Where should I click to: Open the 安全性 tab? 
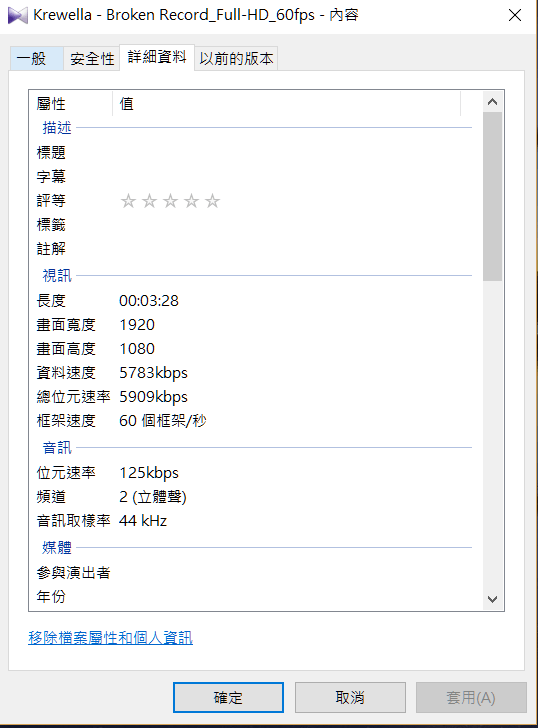click(x=92, y=58)
